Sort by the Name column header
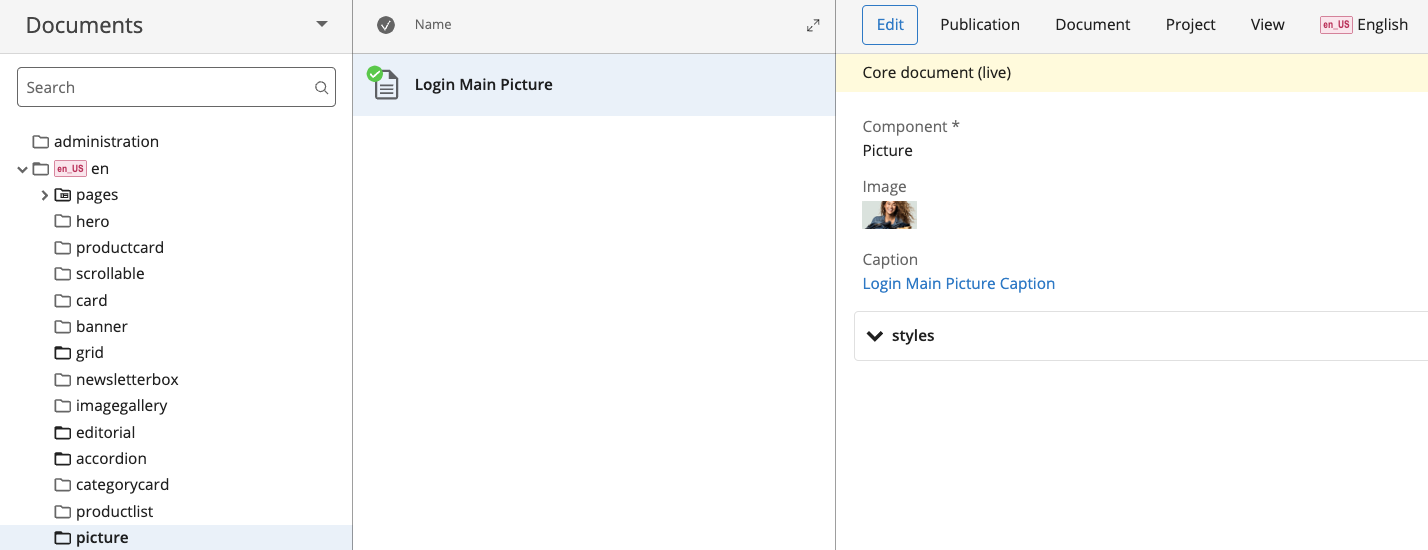 click(433, 25)
